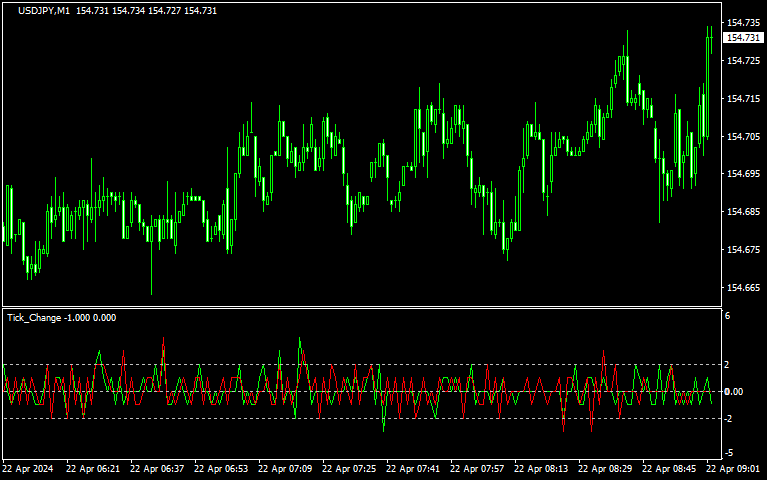Click the 22 Apr 07:25 time axis label
Viewport: 767px width, 480px height.
tap(349, 469)
